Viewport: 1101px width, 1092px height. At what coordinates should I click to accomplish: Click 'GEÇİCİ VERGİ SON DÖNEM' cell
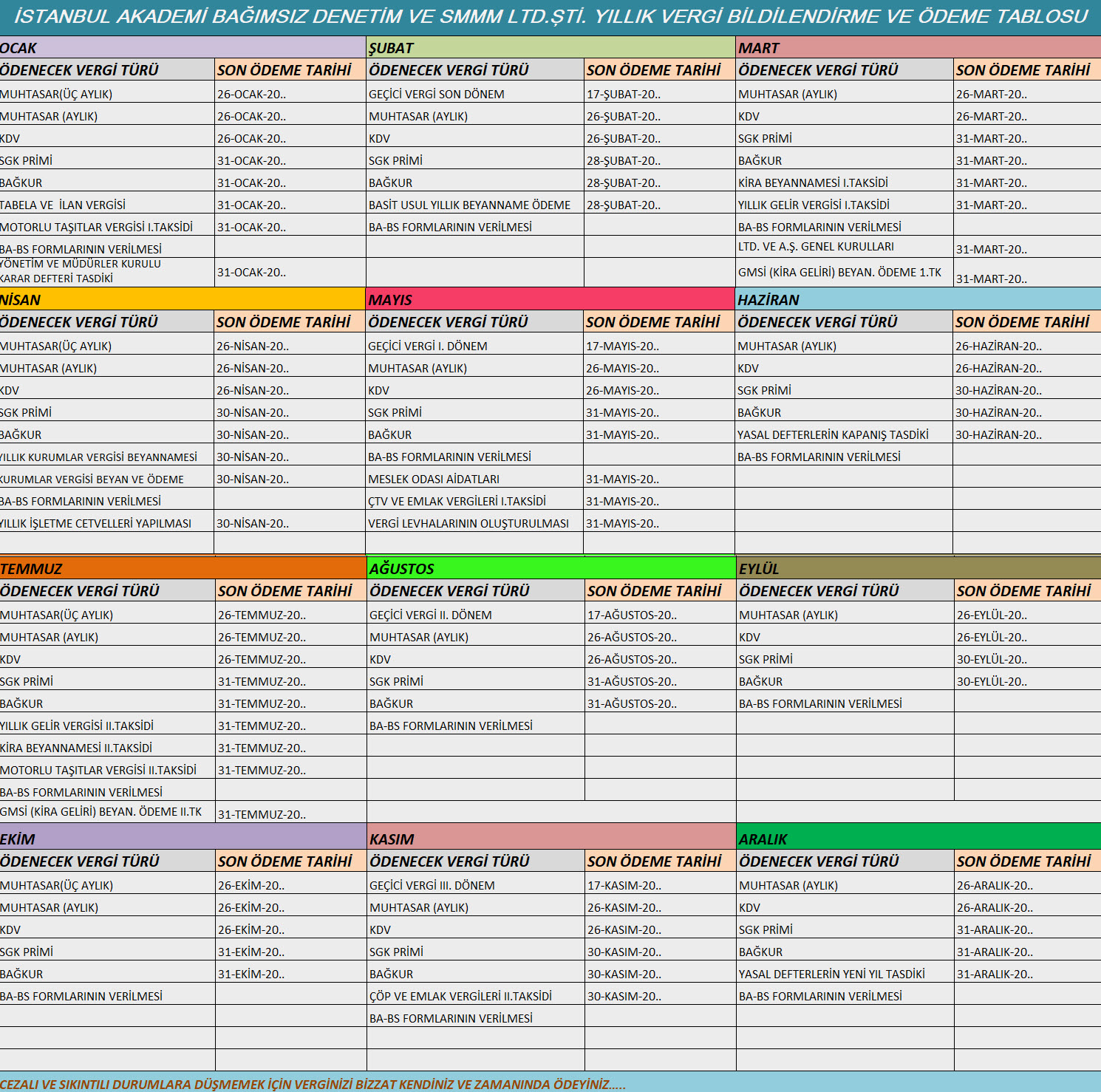coord(475,92)
